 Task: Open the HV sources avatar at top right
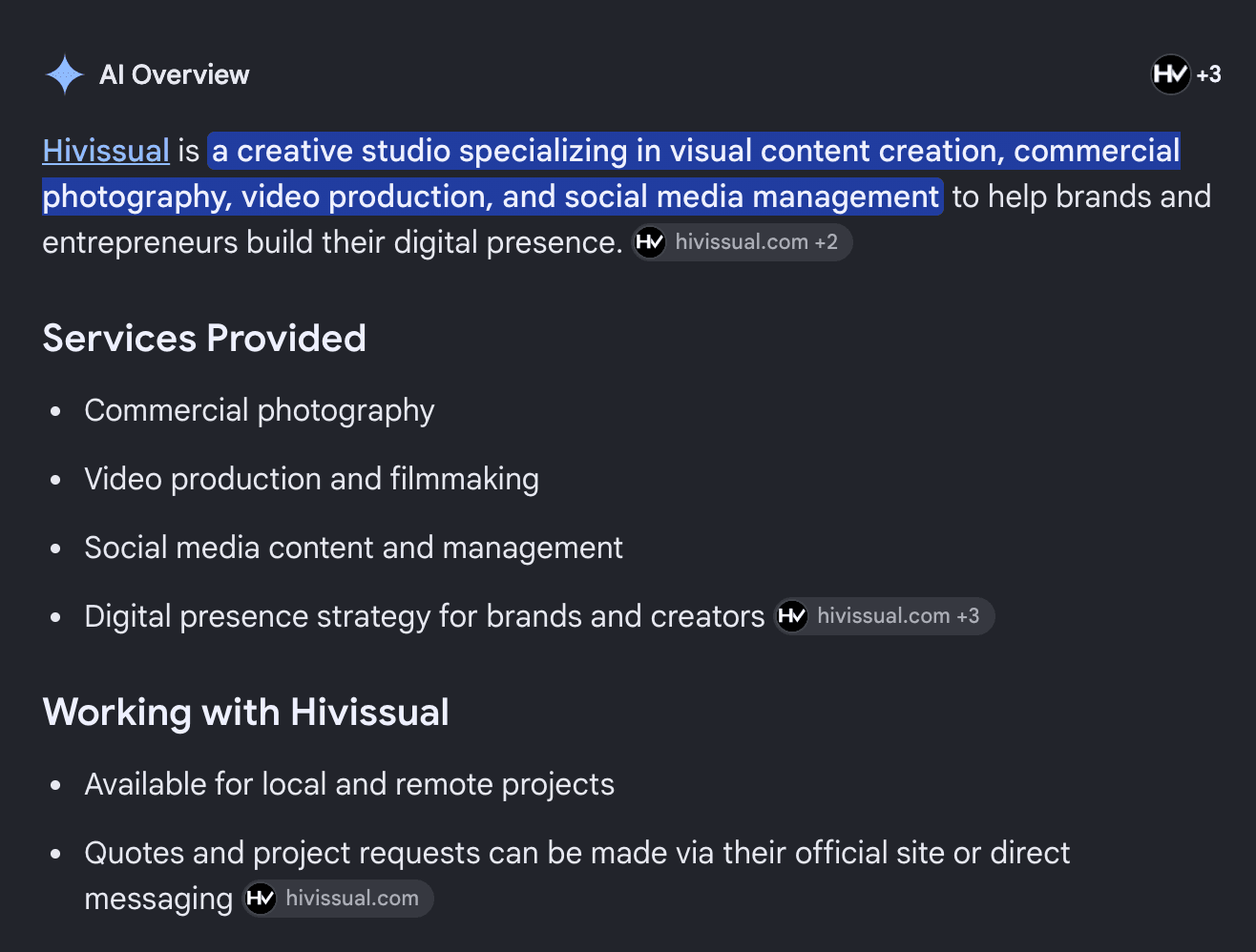1170,74
